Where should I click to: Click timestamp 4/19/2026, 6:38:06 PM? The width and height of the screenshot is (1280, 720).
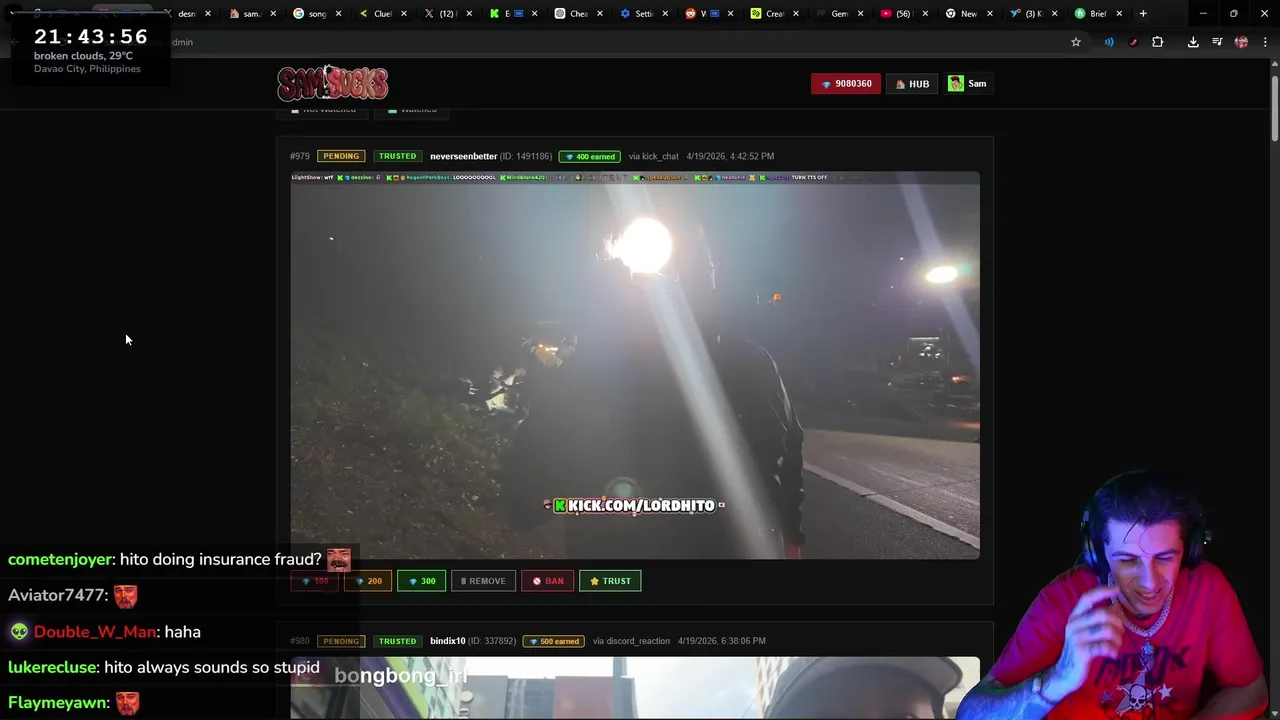[722, 641]
